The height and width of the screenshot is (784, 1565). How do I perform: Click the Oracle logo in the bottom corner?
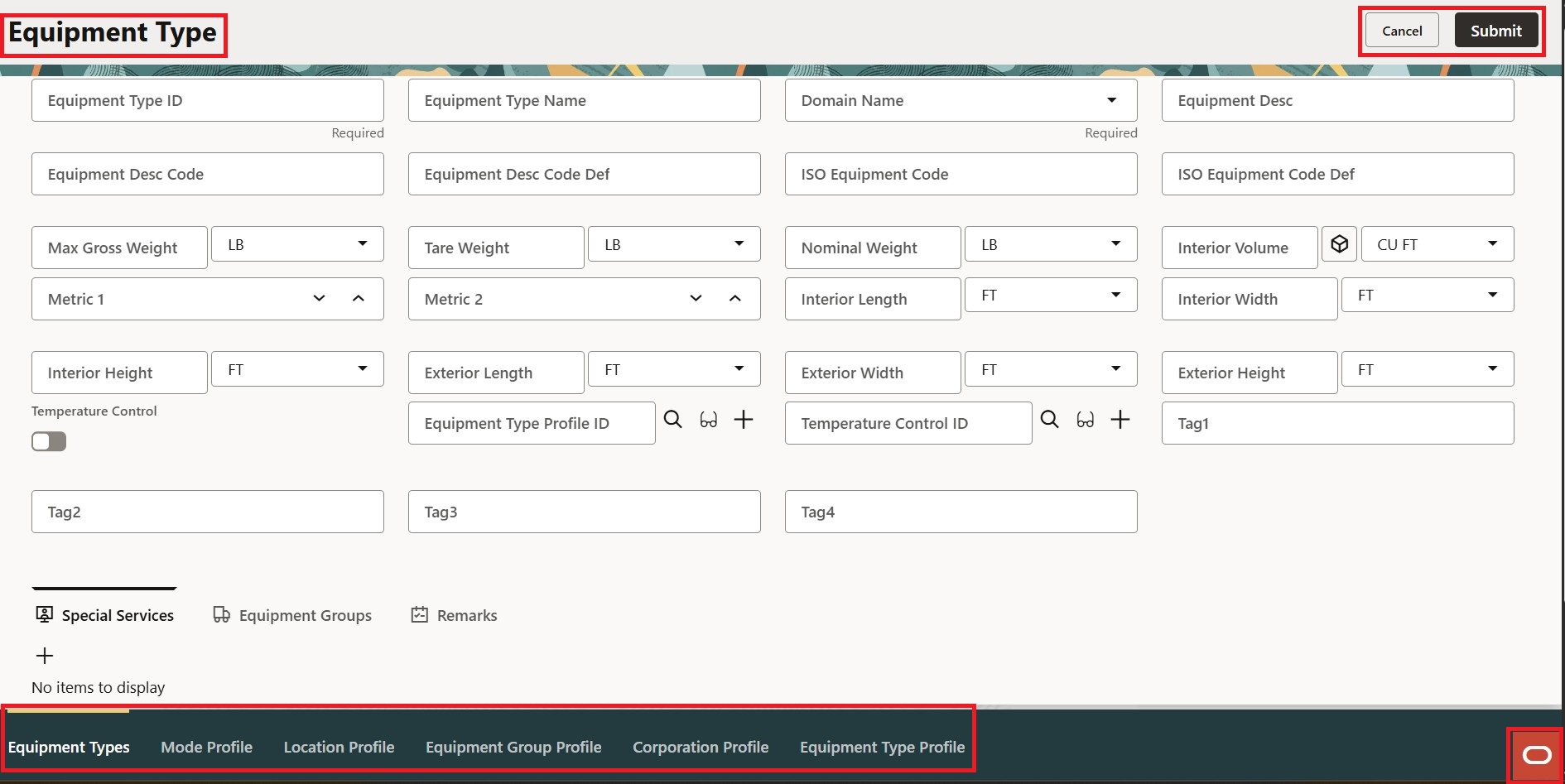coord(1538,755)
